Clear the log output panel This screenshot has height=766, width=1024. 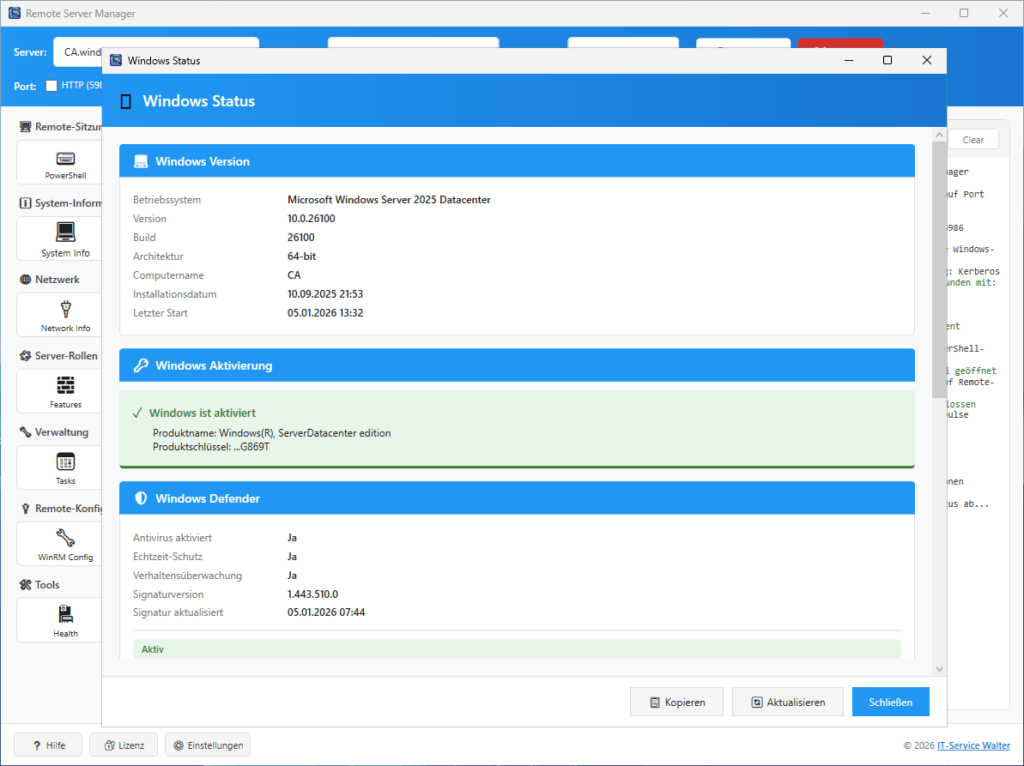(972, 140)
